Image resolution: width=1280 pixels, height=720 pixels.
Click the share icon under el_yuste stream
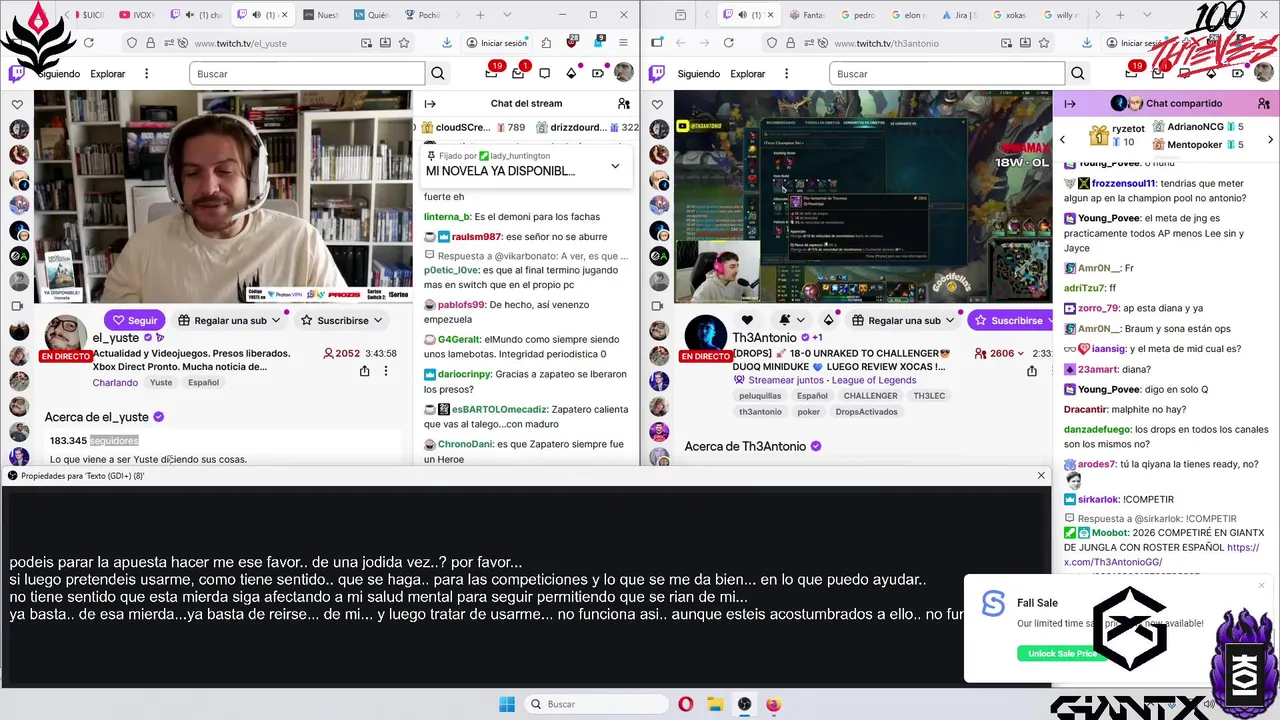tap(364, 371)
